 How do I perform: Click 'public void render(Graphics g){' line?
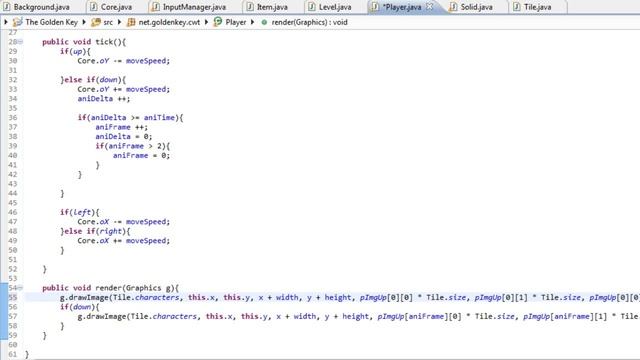(111, 288)
